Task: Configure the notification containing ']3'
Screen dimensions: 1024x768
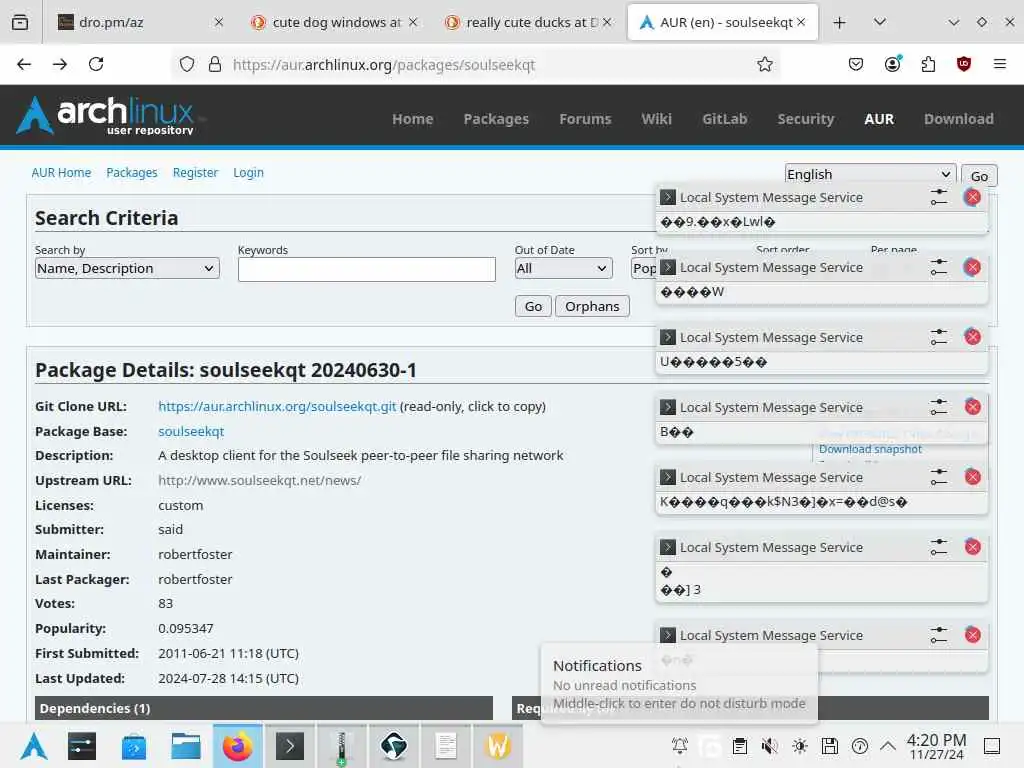Action: [x=938, y=547]
